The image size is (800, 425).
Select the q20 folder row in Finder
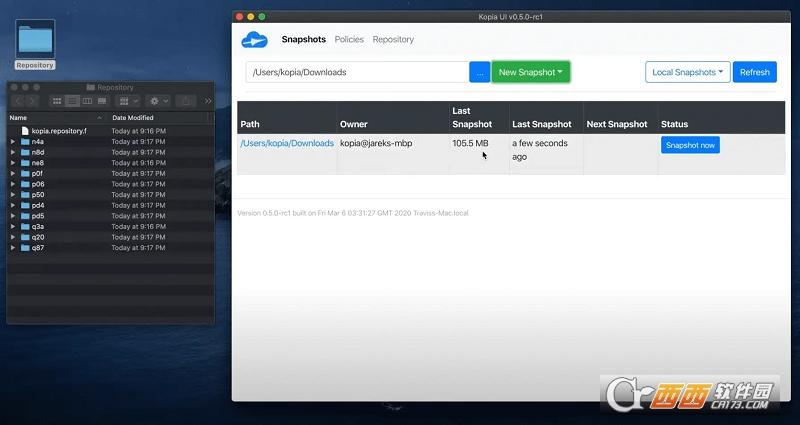(110, 237)
